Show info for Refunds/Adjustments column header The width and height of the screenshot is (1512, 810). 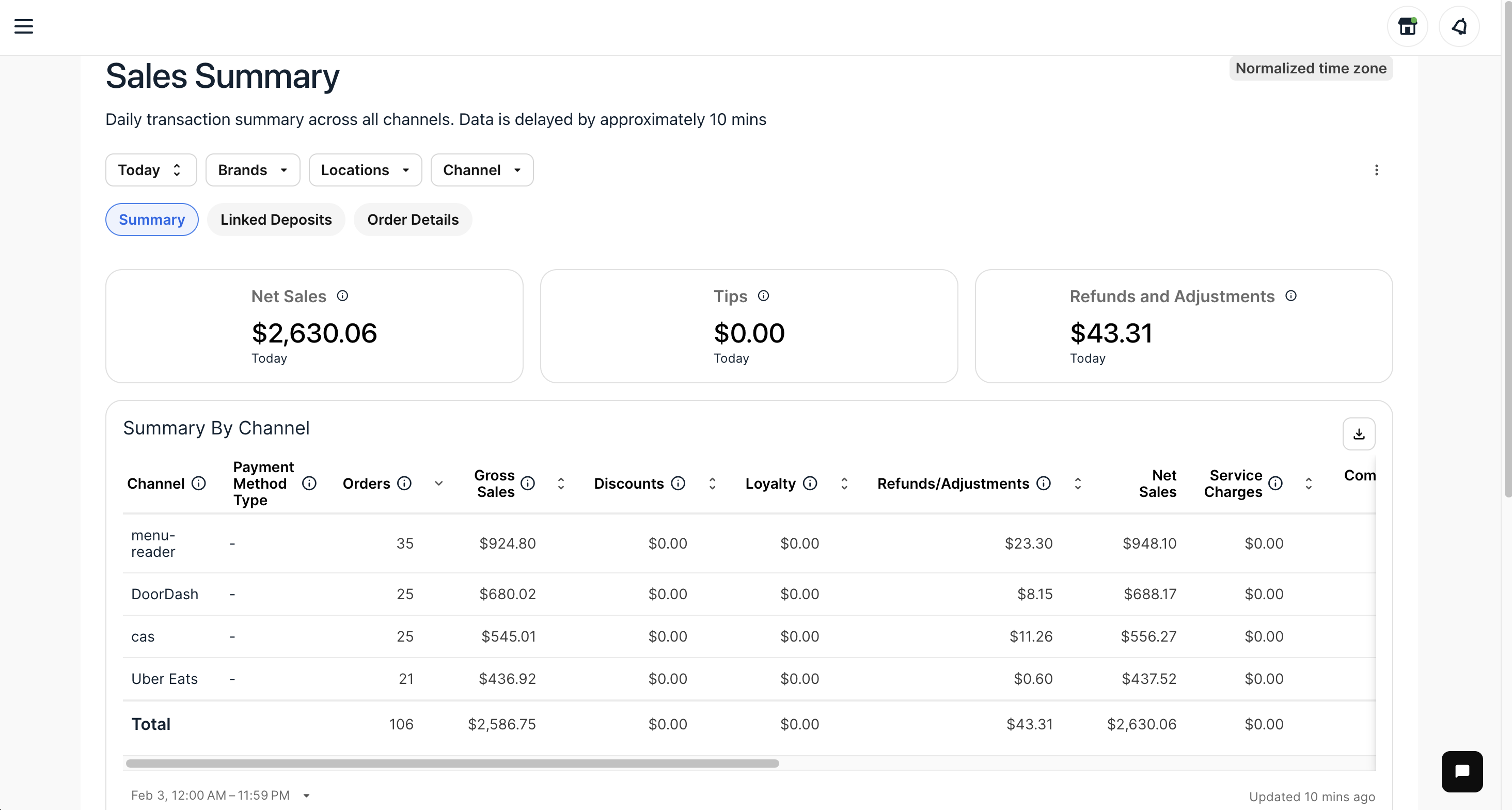click(1043, 484)
